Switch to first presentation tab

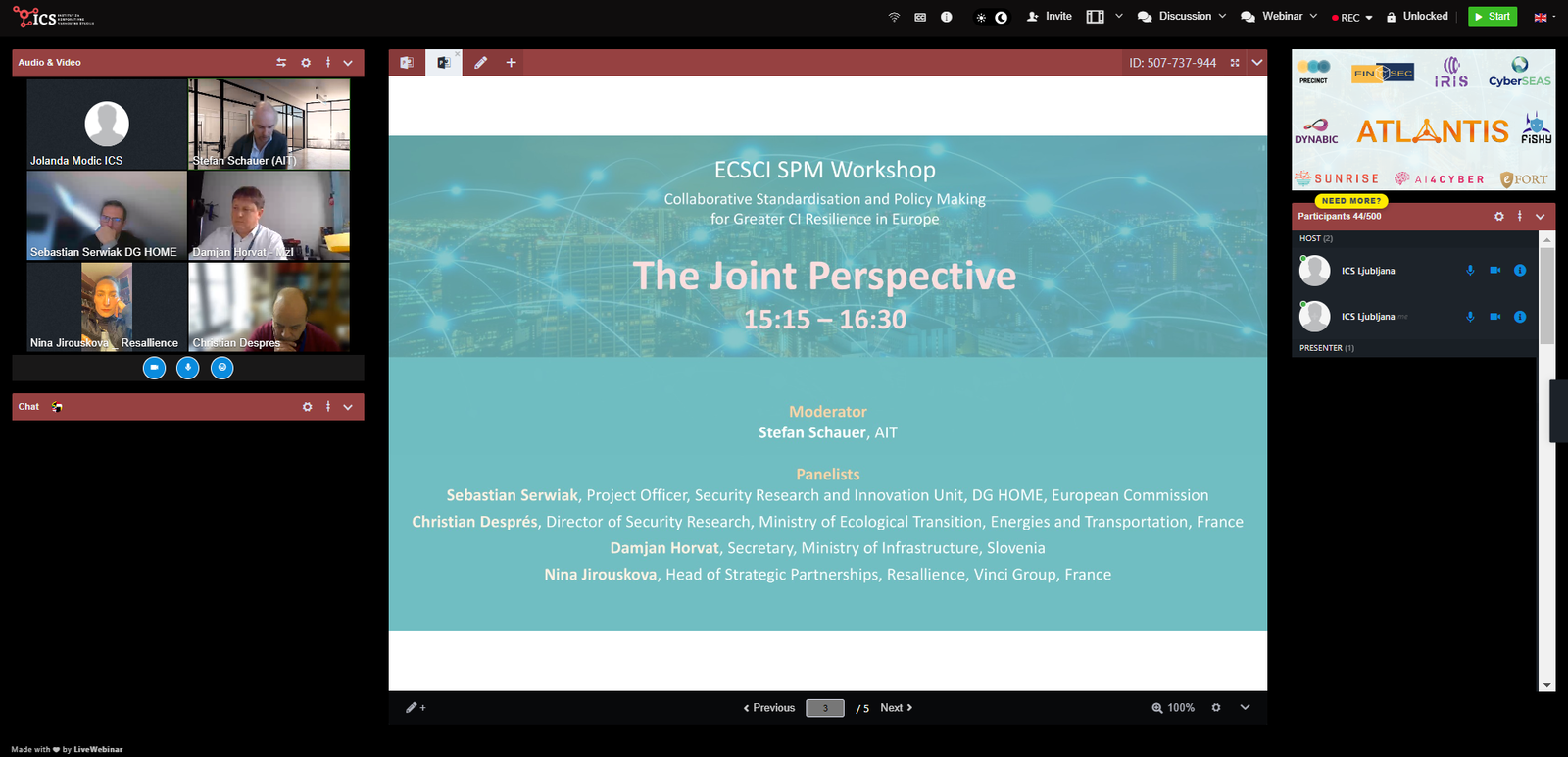407,63
